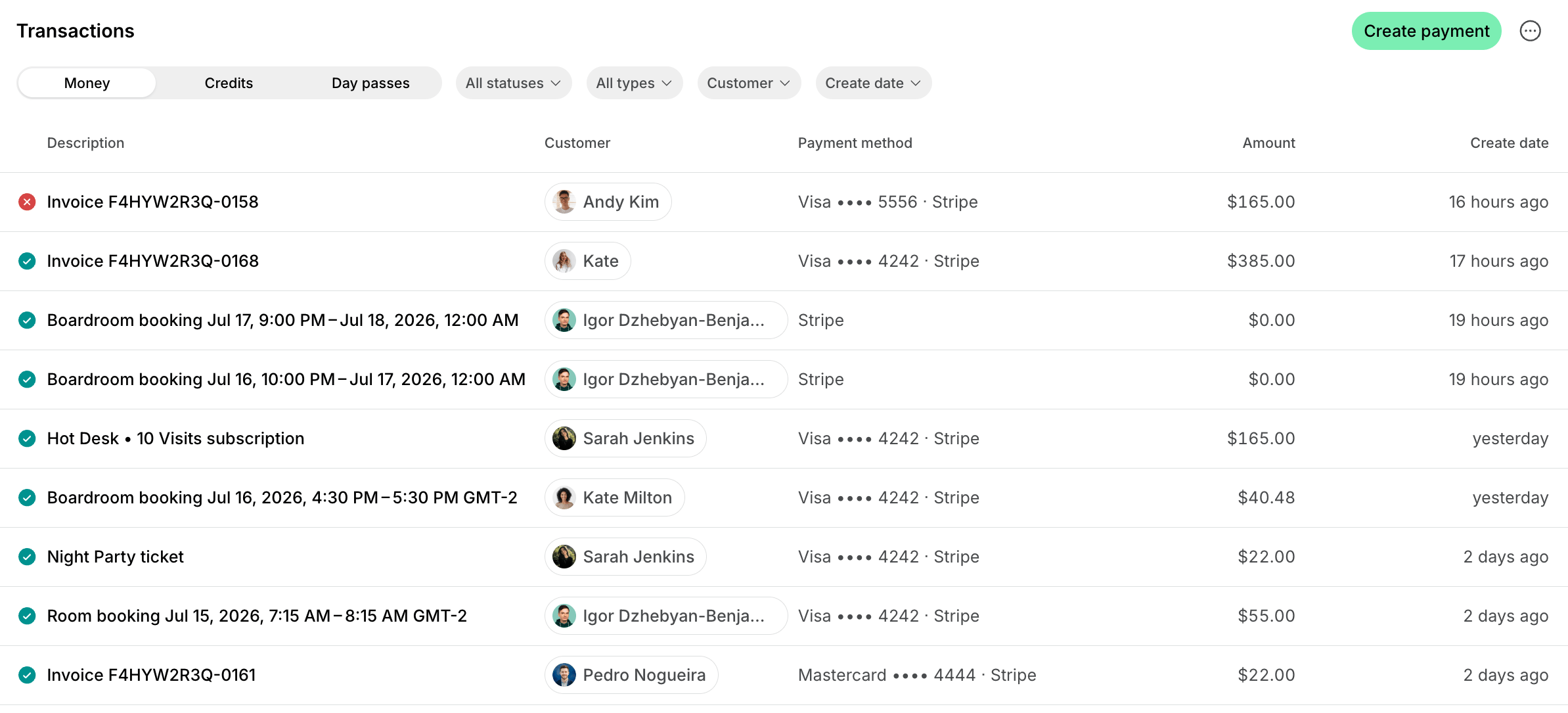This screenshot has height=713, width=1568.
Task: Click the status icon for Invoice F4HYW2R3Q-0161
Action: (27, 675)
